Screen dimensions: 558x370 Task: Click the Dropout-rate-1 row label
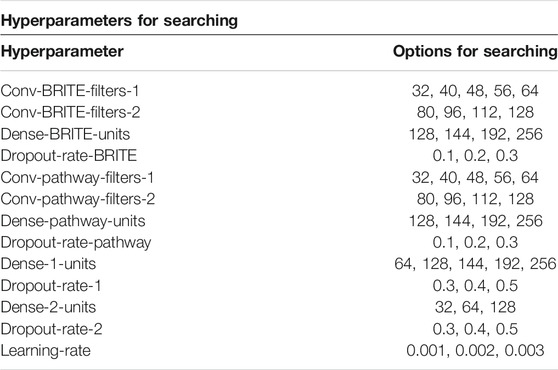(x=51, y=286)
